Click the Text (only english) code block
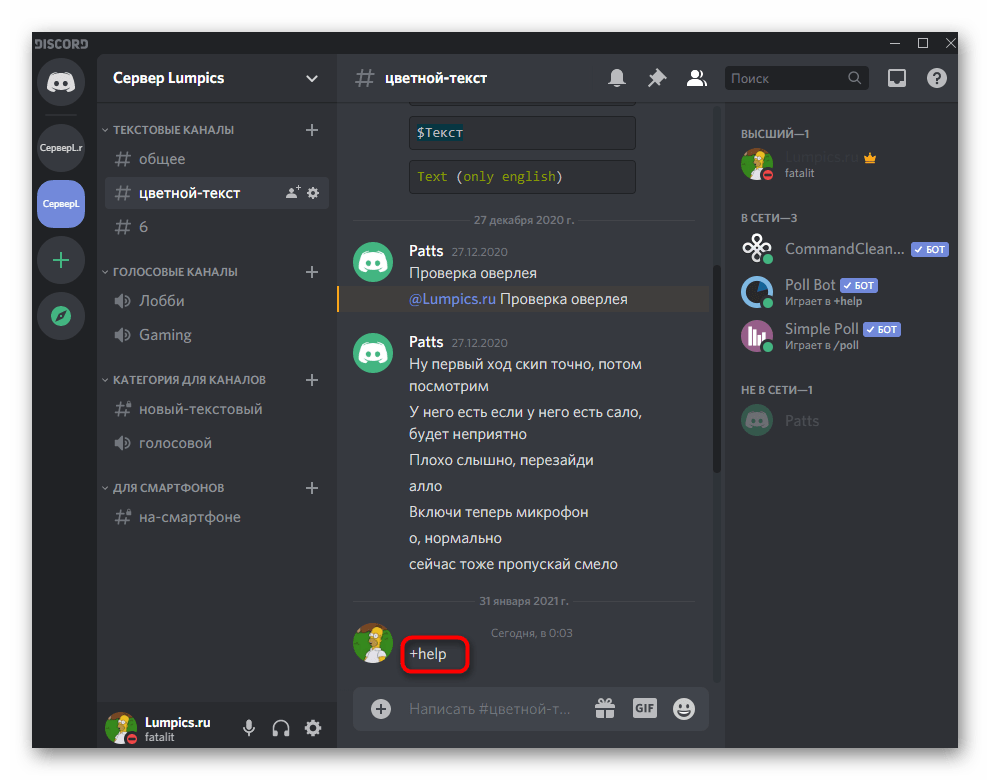 (522, 177)
